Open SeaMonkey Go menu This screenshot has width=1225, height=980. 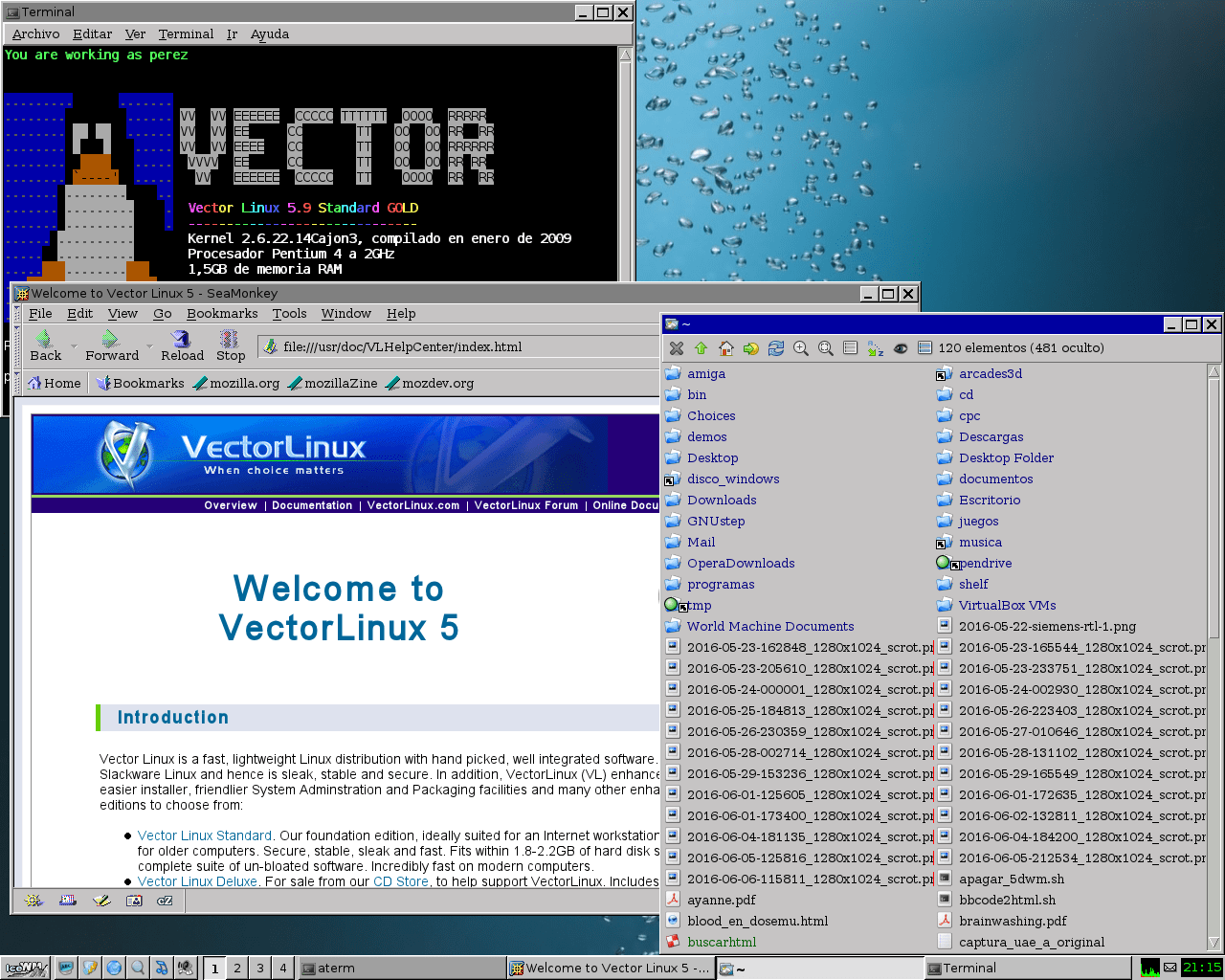163,314
